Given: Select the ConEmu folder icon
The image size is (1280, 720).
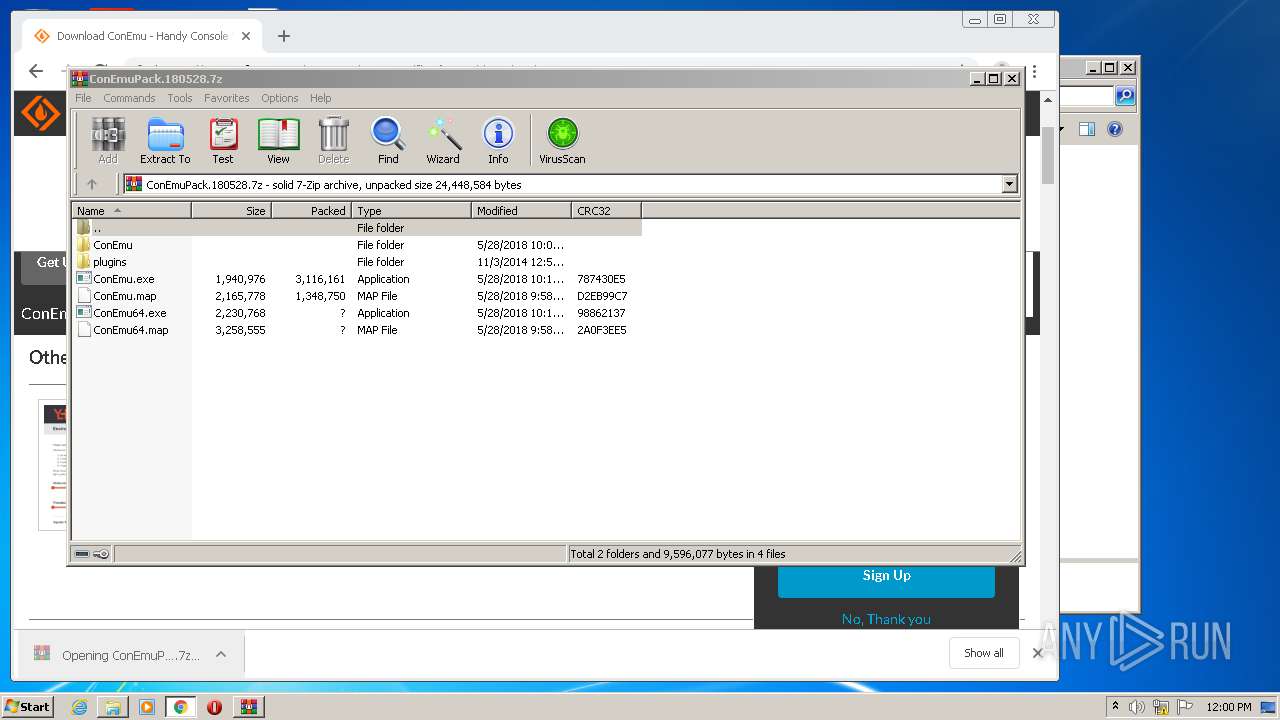Looking at the screenshot, I should (x=84, y=245).
